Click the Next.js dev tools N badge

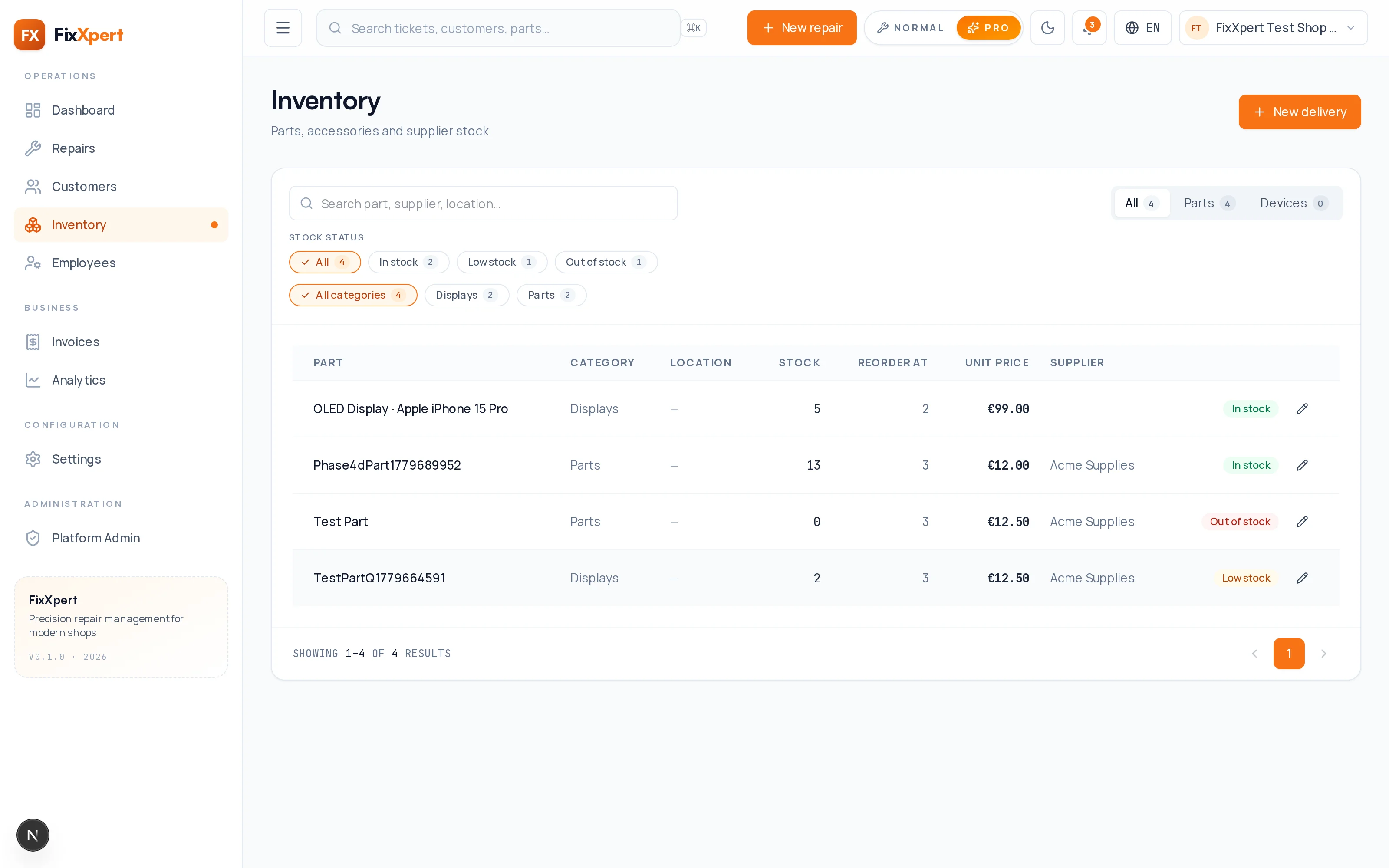pyautogui.click(x=33, y=835)
